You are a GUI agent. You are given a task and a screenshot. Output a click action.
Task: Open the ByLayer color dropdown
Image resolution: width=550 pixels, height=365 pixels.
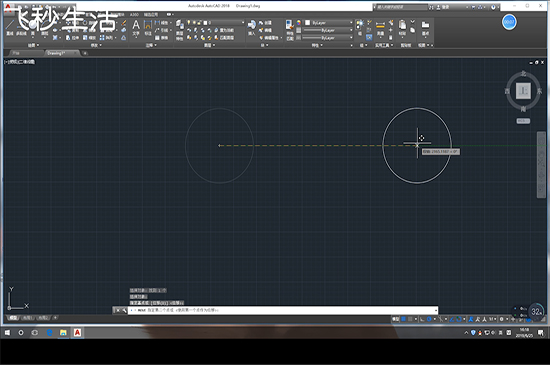point(328,22)
